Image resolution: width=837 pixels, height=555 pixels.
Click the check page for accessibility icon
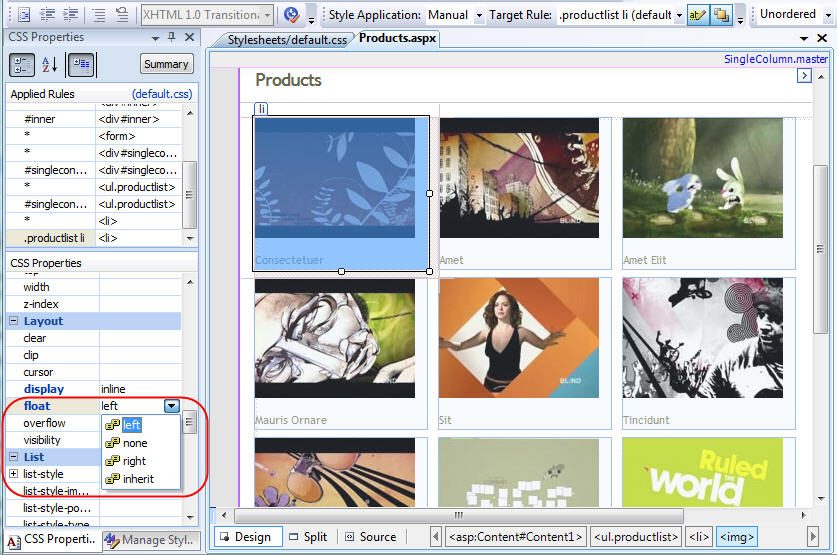(x=291, y=14)
